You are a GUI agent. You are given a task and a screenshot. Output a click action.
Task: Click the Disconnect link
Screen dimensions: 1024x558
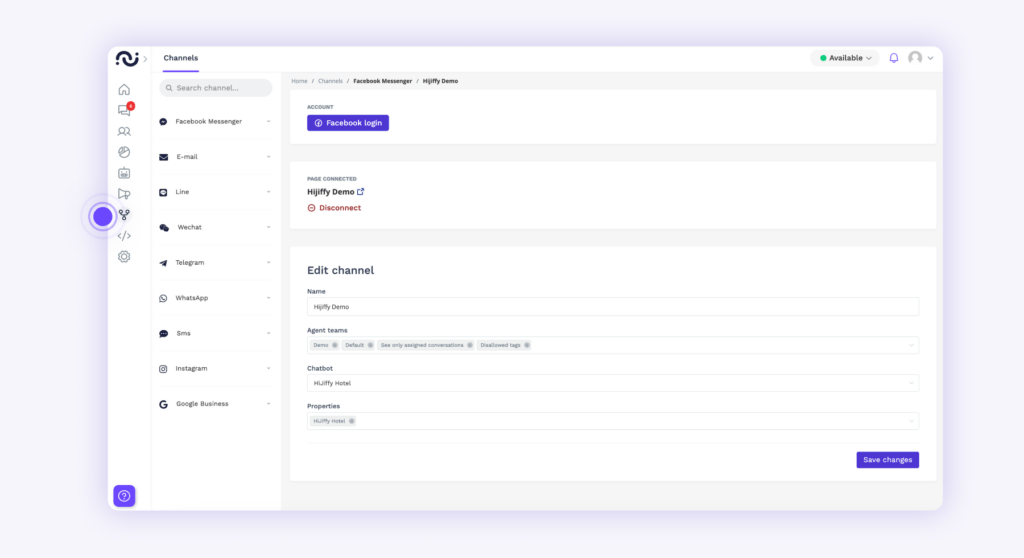pos(335,208)
